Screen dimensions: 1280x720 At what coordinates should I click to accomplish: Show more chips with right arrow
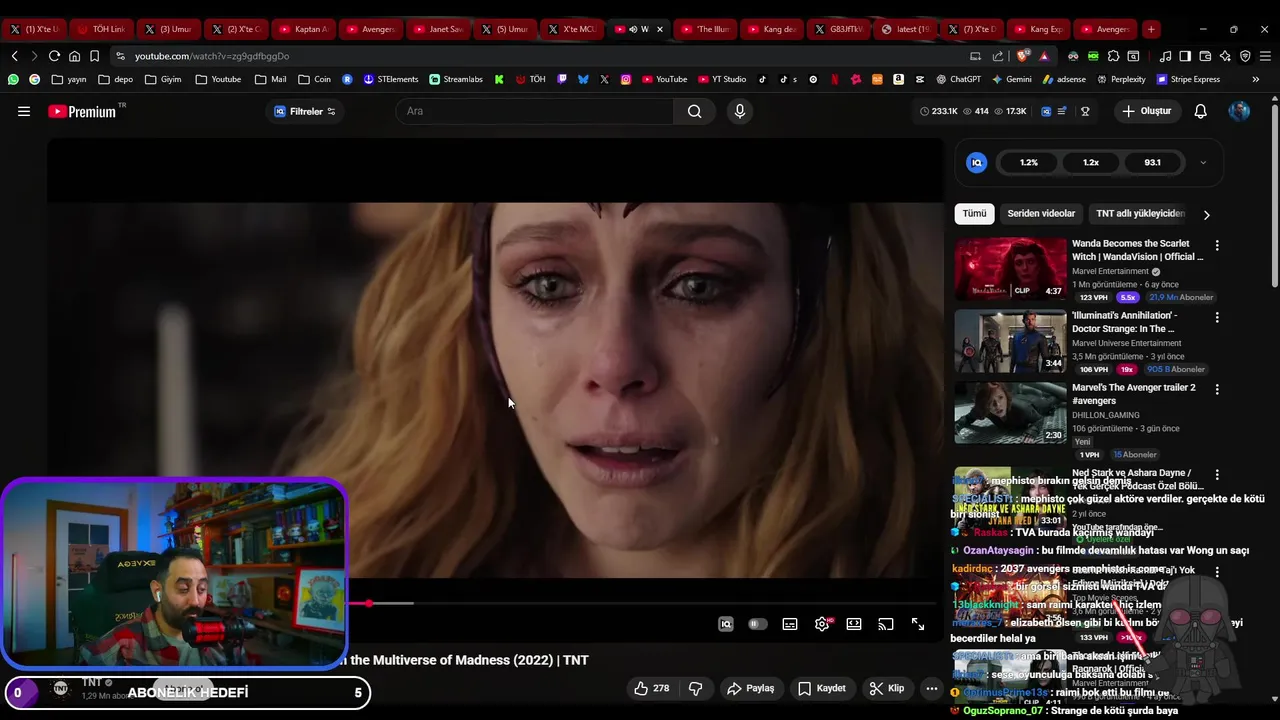pyautogui.click(x=1206, y=214)
